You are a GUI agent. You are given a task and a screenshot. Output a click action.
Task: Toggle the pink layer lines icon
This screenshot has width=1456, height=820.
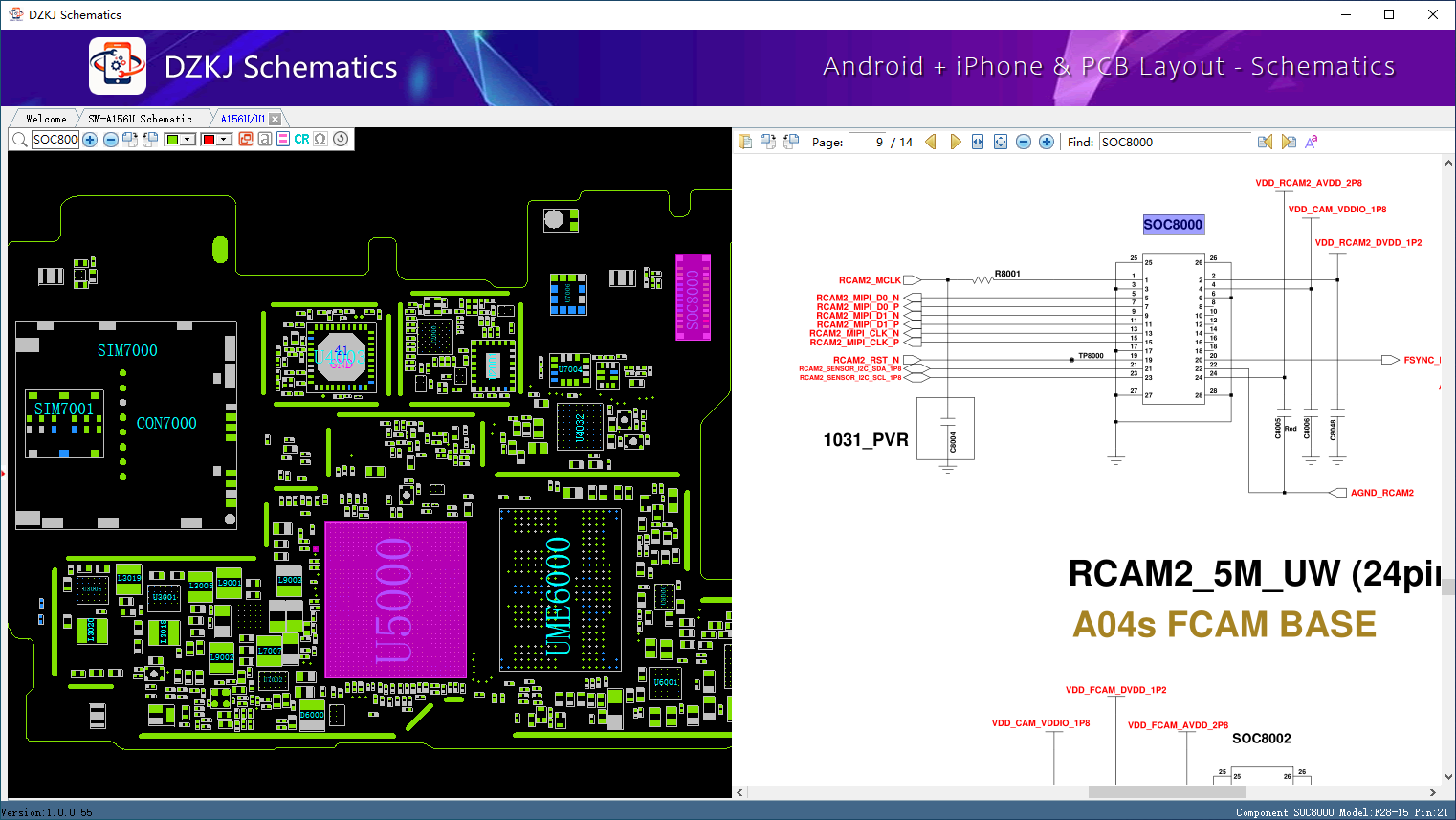(283, 140)
